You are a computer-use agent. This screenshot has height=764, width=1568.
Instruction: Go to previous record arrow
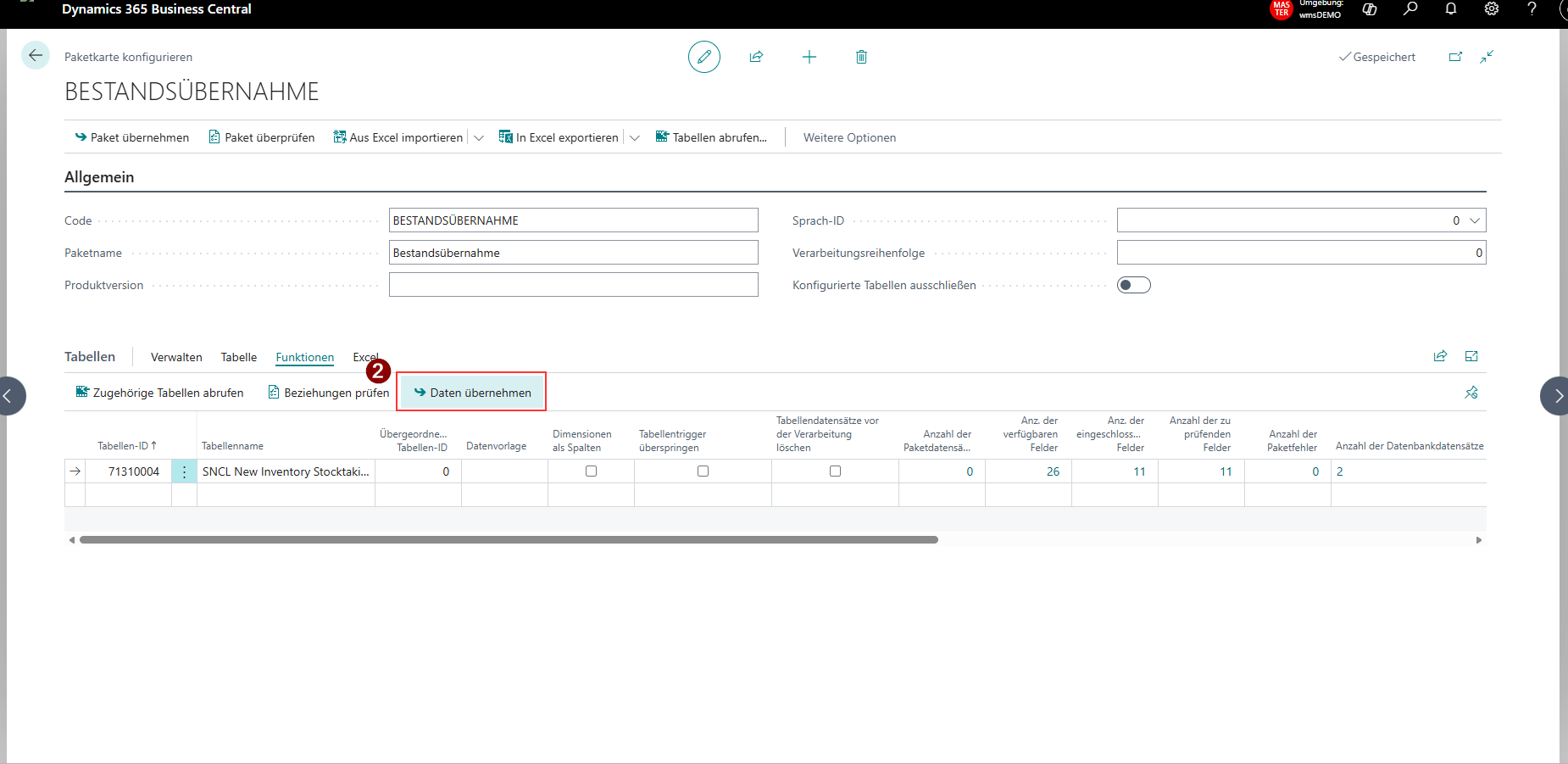[8, 396]
